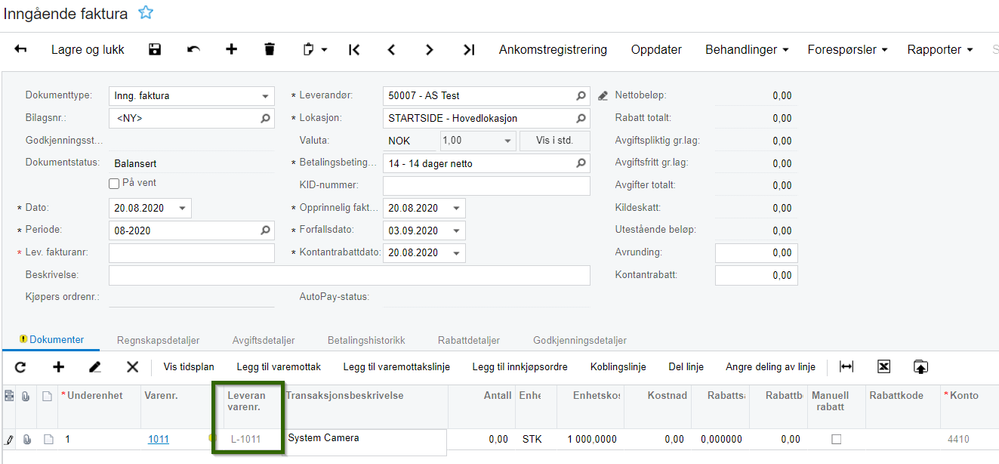This screenshot has width=999, height=464.
Task: Go to the last record
Action: click(469, 49)
